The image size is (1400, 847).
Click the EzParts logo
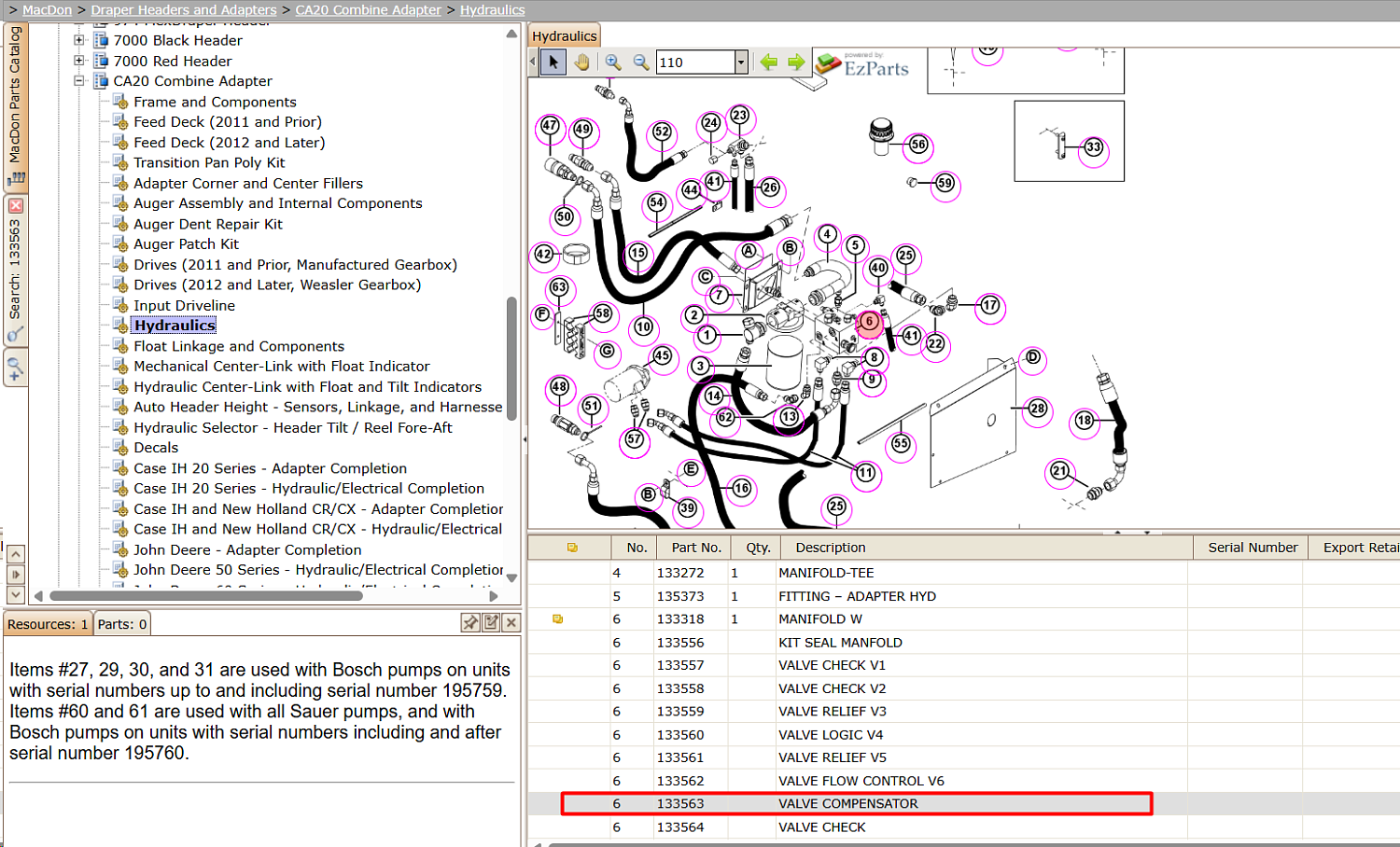[862, 64]
